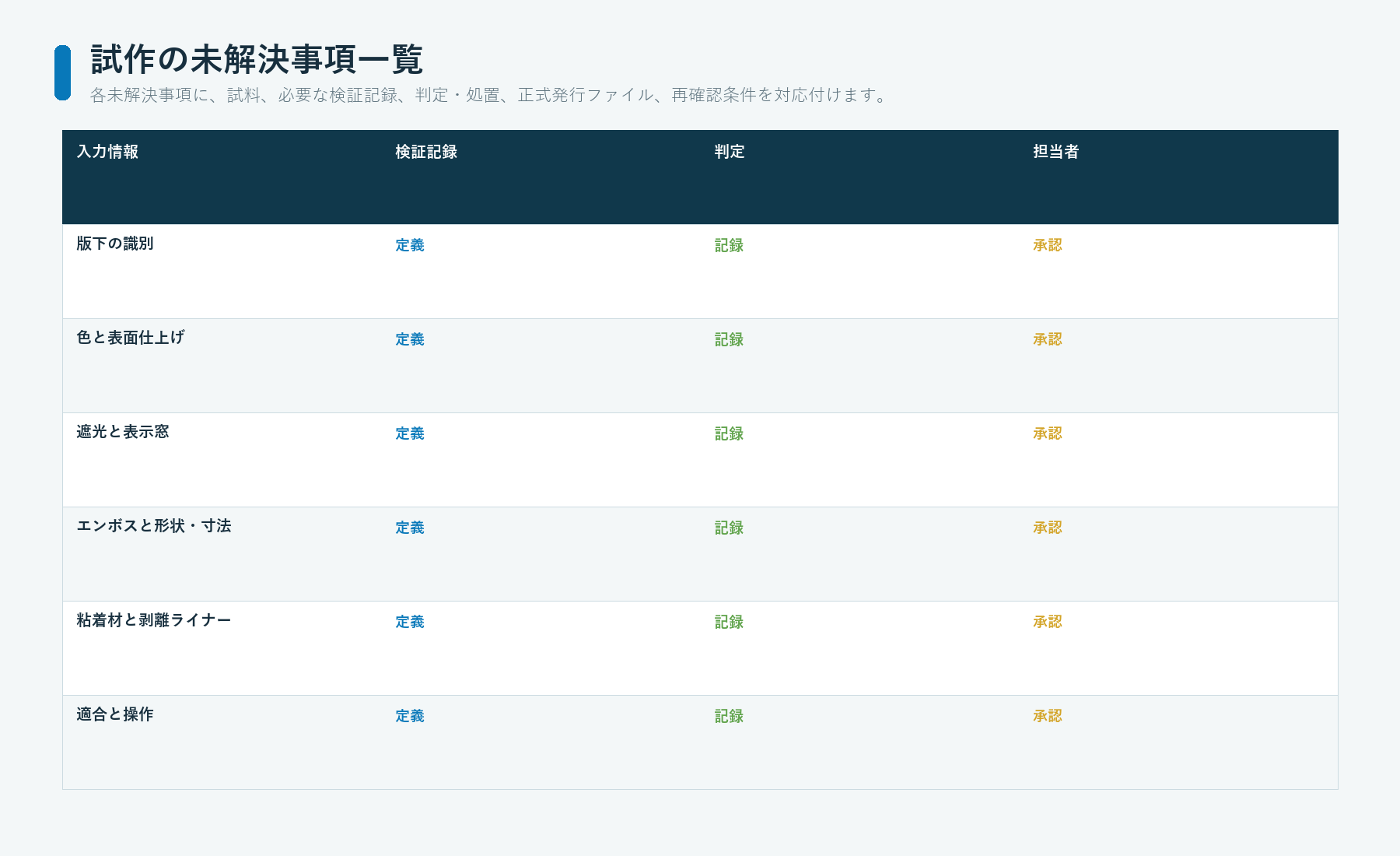The height and width of the screenshot is (856, 1400).
Task: Click 定義 in the 適合と操作 row
Action: click(x=410, y=716)
